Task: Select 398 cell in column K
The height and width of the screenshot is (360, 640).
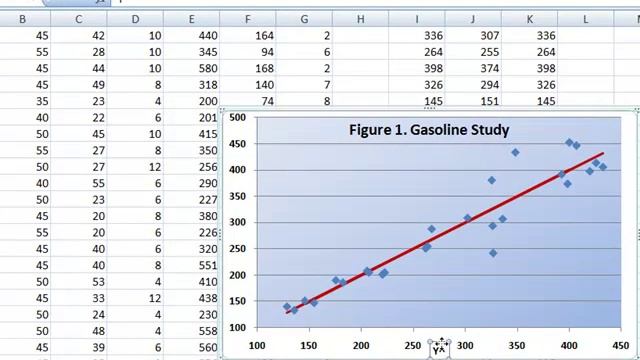Action: tap(529, 68)
